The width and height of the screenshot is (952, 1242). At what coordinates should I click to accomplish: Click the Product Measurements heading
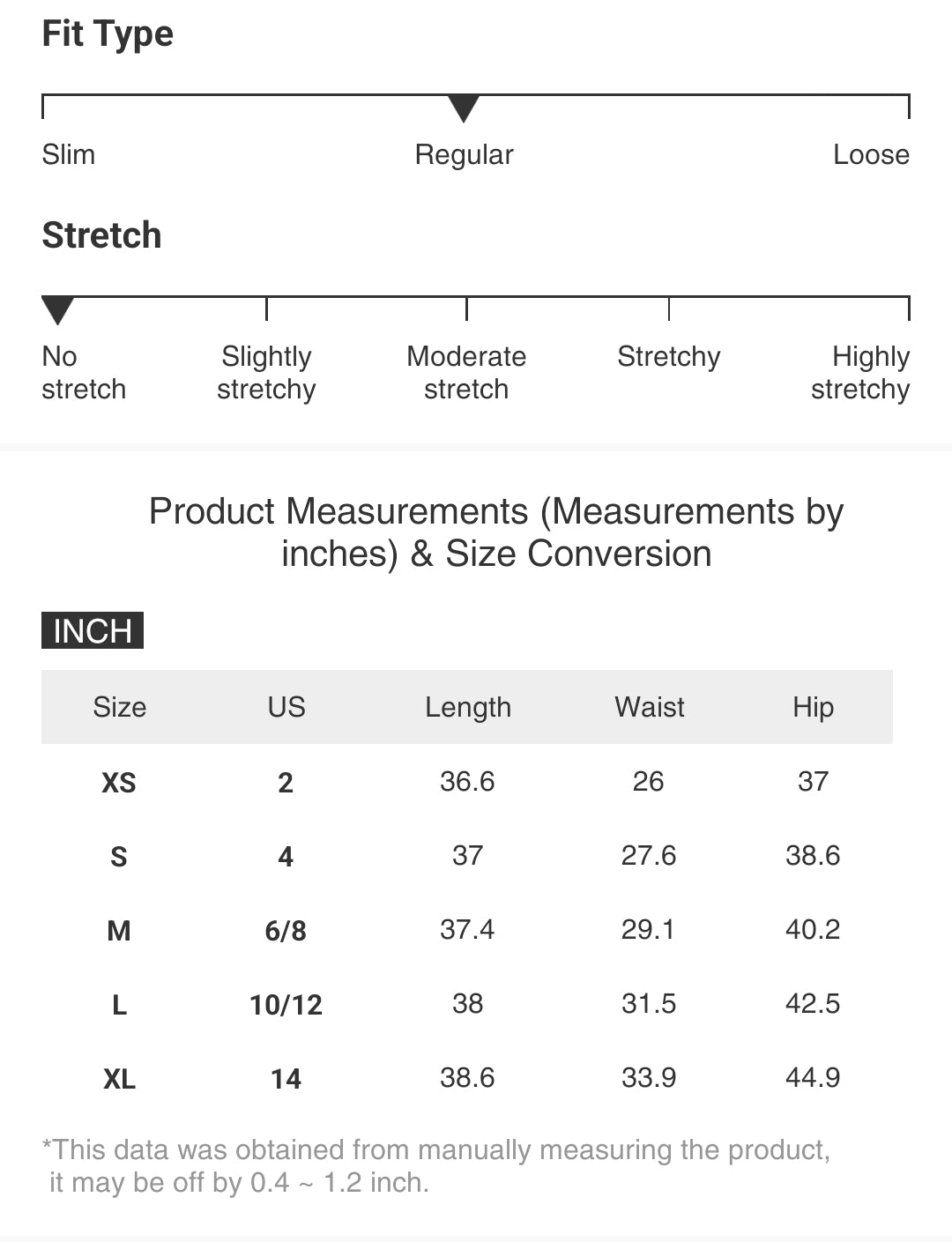coord(496,532)
